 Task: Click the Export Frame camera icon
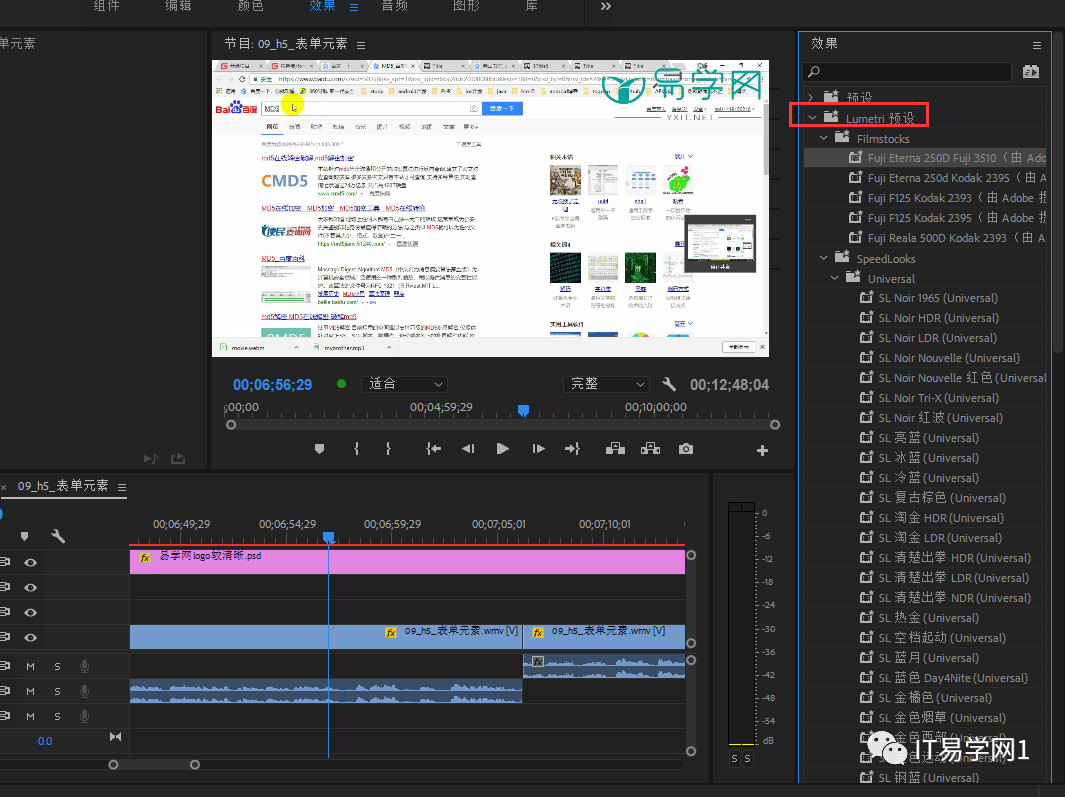pyautogui.click(x=685, y=449)
